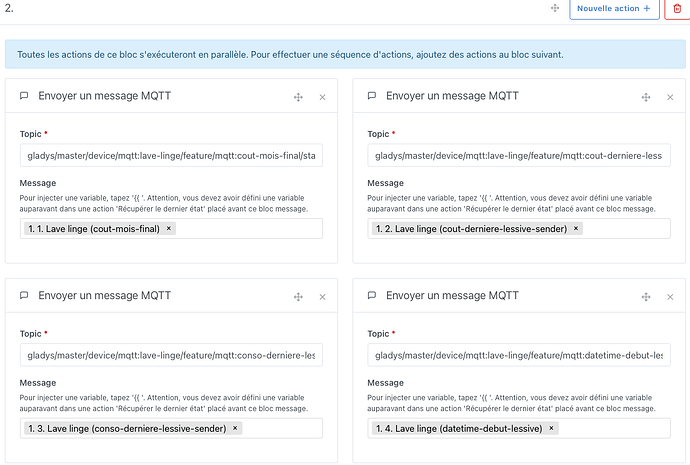Edit the topic field containing datetime-debut
Image resolution: width=690 pixels, height=465 pixels.
point(519,355)
